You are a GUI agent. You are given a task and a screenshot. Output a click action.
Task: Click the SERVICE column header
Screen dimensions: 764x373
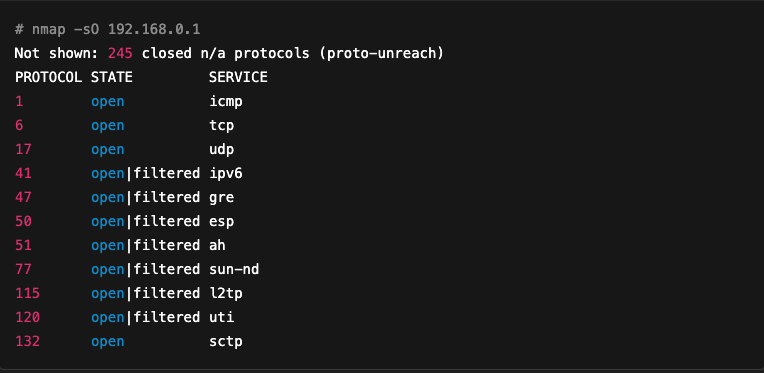click(238, 77)
